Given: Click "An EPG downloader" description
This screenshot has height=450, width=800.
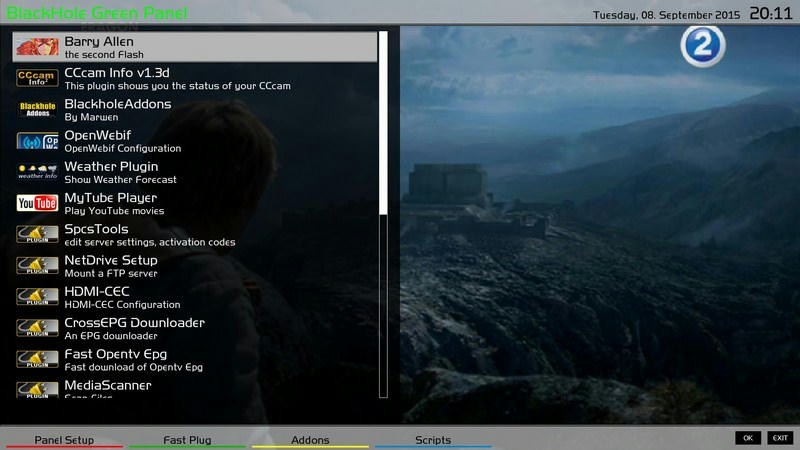Looking at the screenshot, I should click(111, 336).
